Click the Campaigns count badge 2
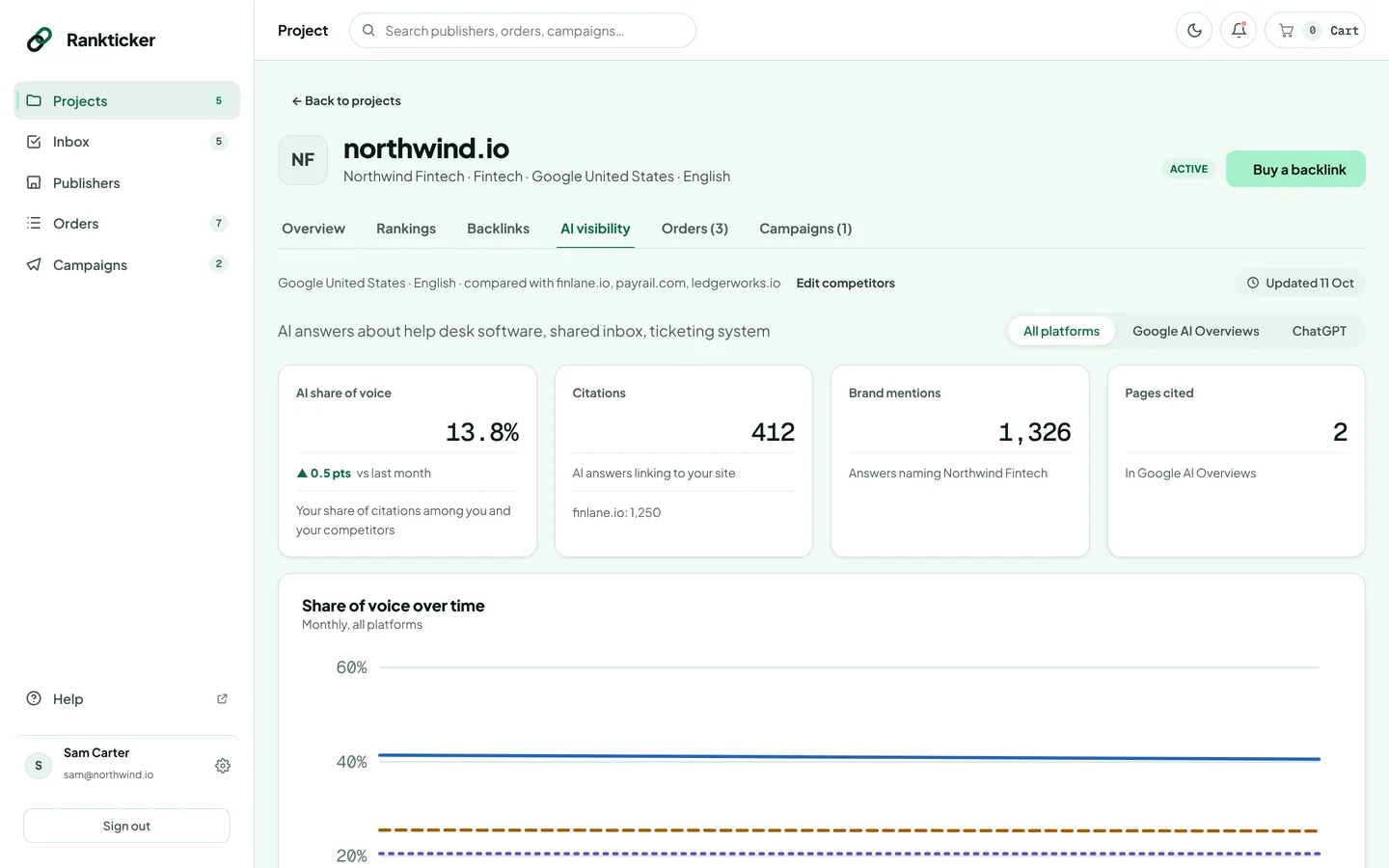 219,264
